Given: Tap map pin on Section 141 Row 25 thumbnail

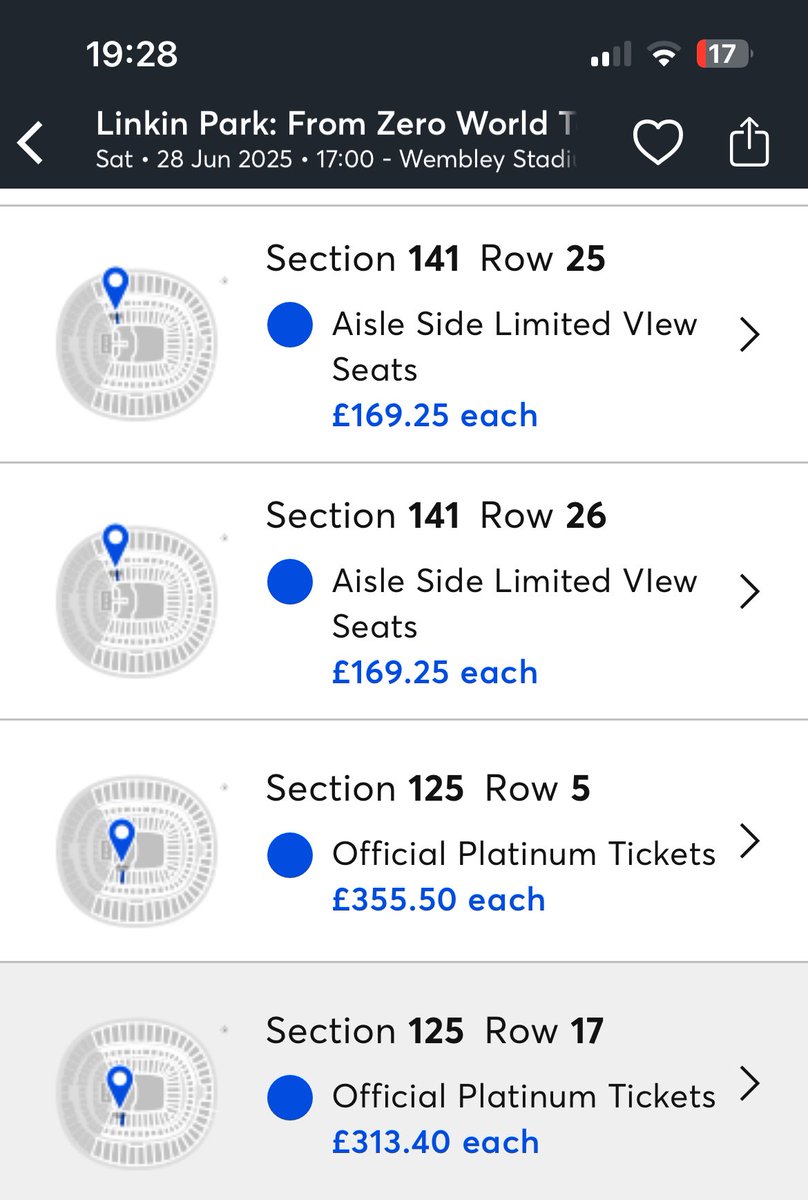Looking at the screenshot, I should [116, 287].
